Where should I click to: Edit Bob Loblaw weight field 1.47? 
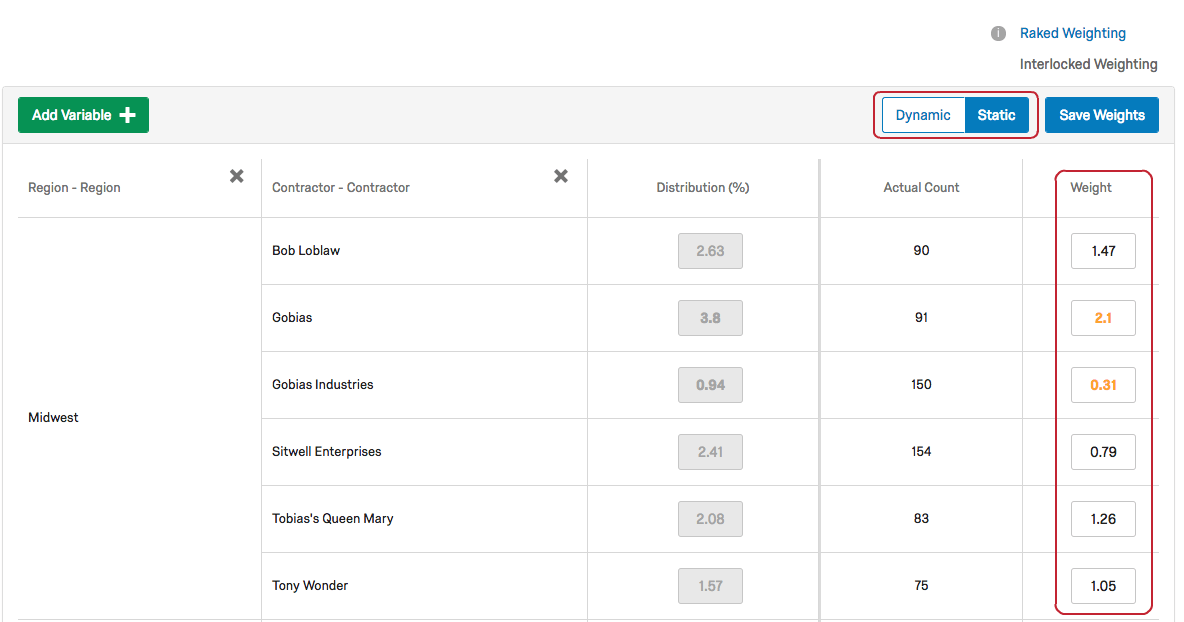point(1103,251)
